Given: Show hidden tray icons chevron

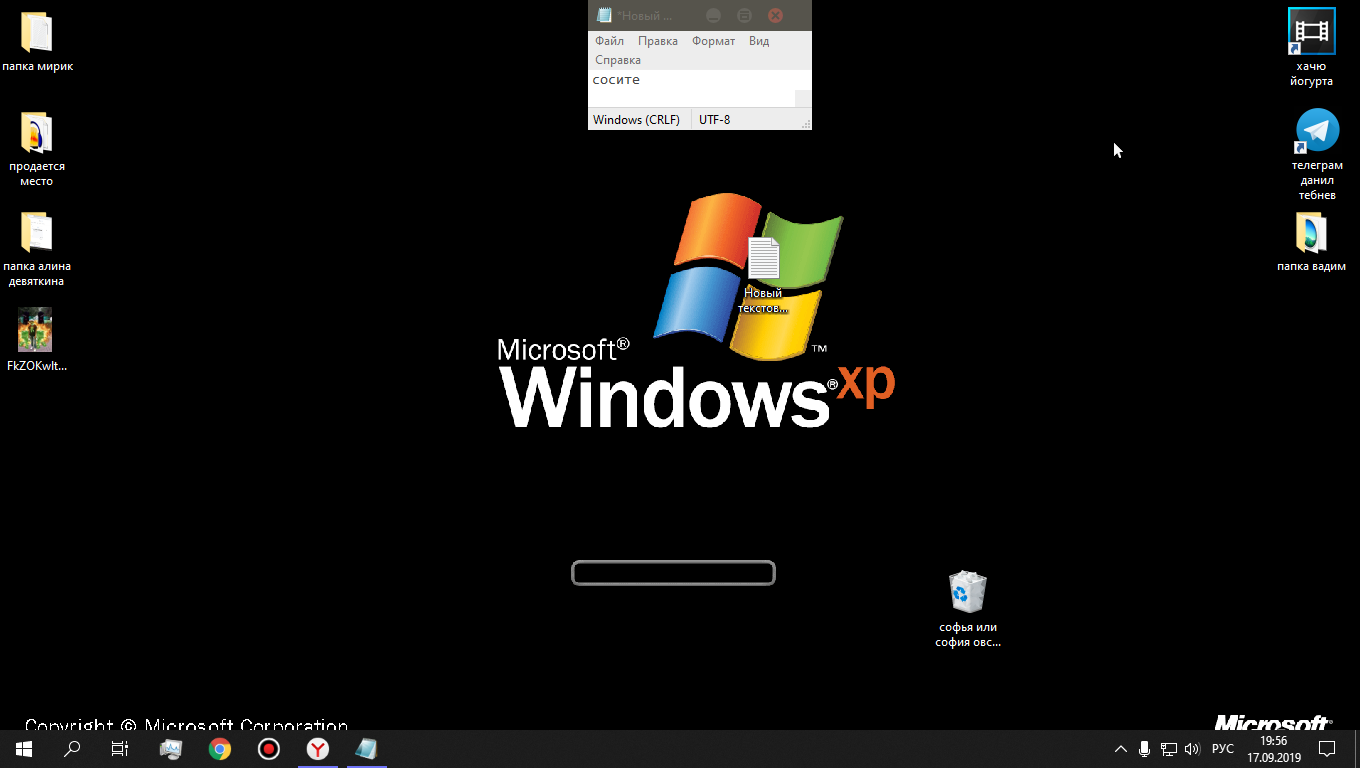Looking at the screenshot, I should coord(1121,748).
